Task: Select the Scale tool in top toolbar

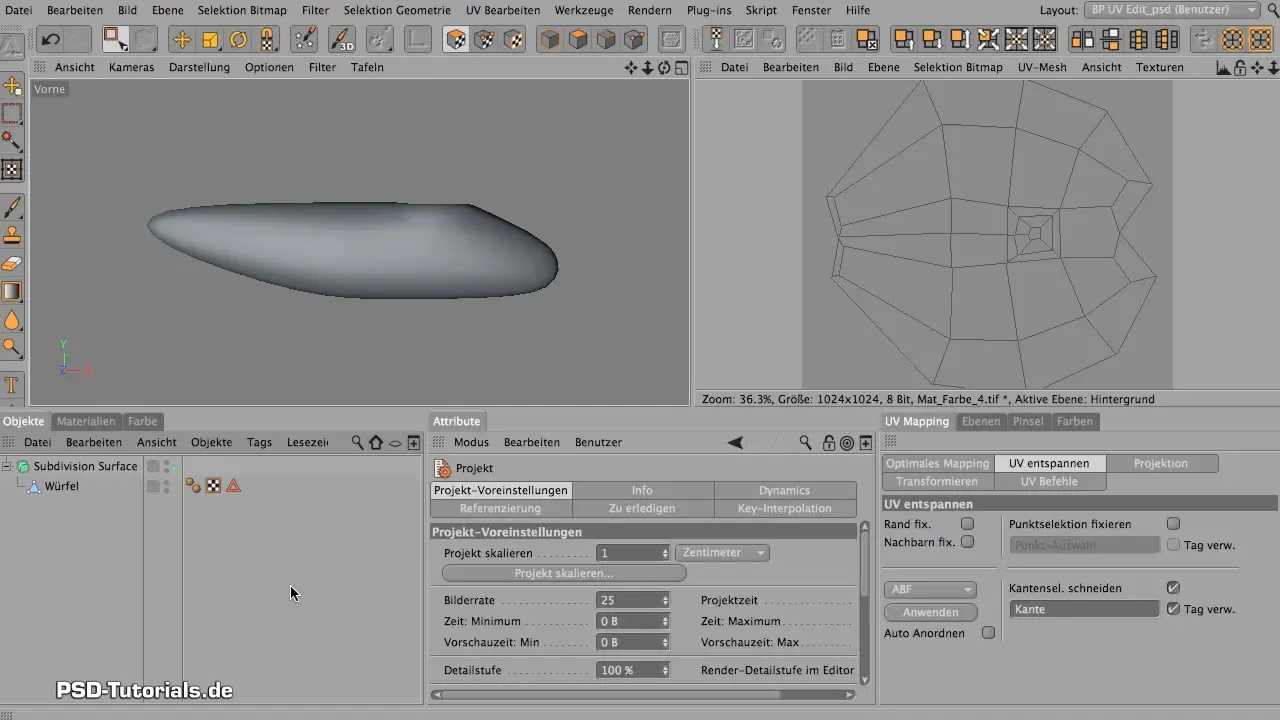Action: click(211, 40)
